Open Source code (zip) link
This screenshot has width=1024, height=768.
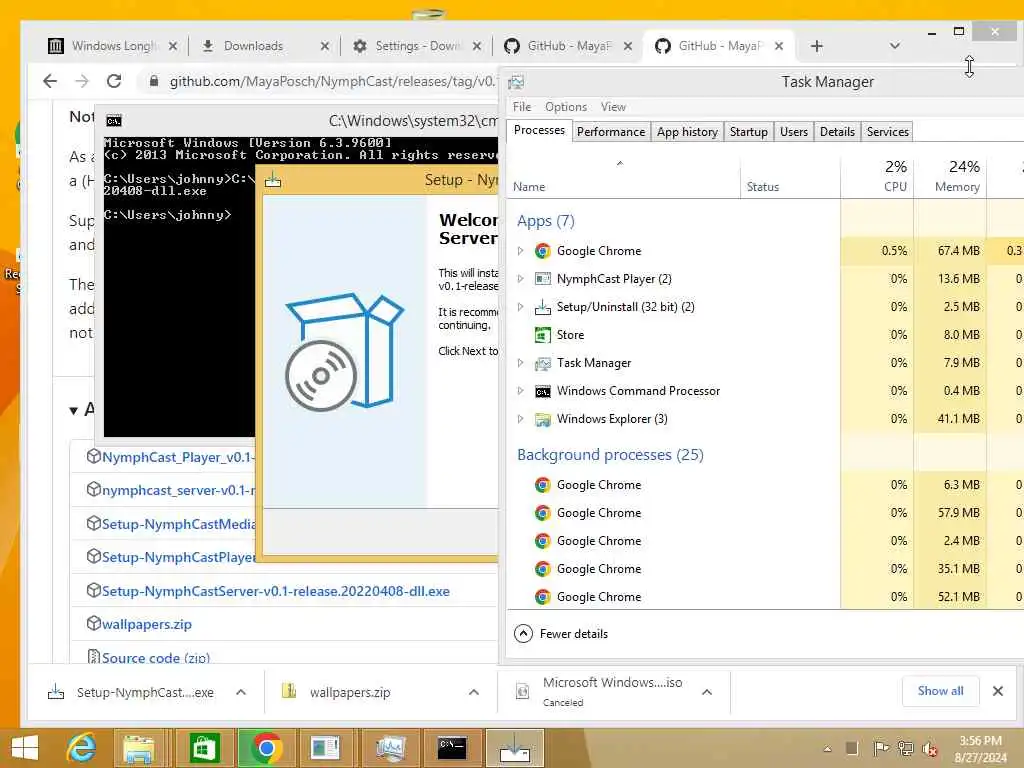[x=155, y=657]
